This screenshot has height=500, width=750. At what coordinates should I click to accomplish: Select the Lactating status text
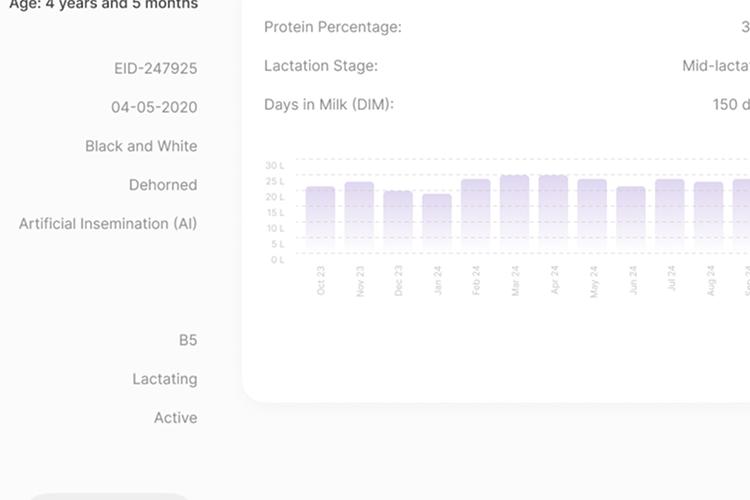tap(165, 379)
